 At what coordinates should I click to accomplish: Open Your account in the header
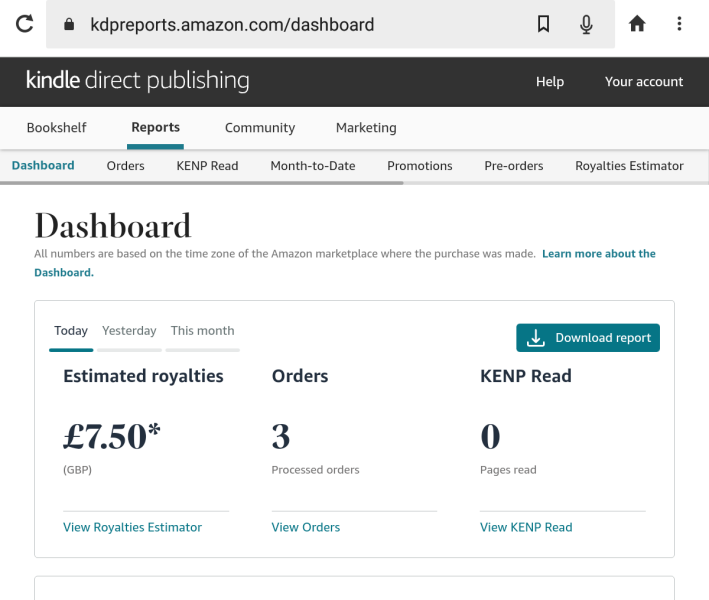pyautogui.click(x=644, y=82)
